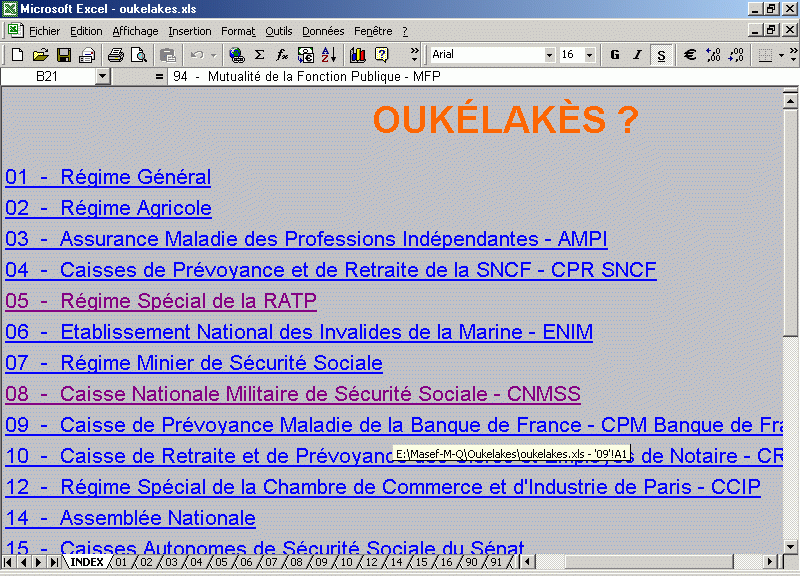Switch to sheet tab 05
Screen dimensions: 800x576
[221, 562]
